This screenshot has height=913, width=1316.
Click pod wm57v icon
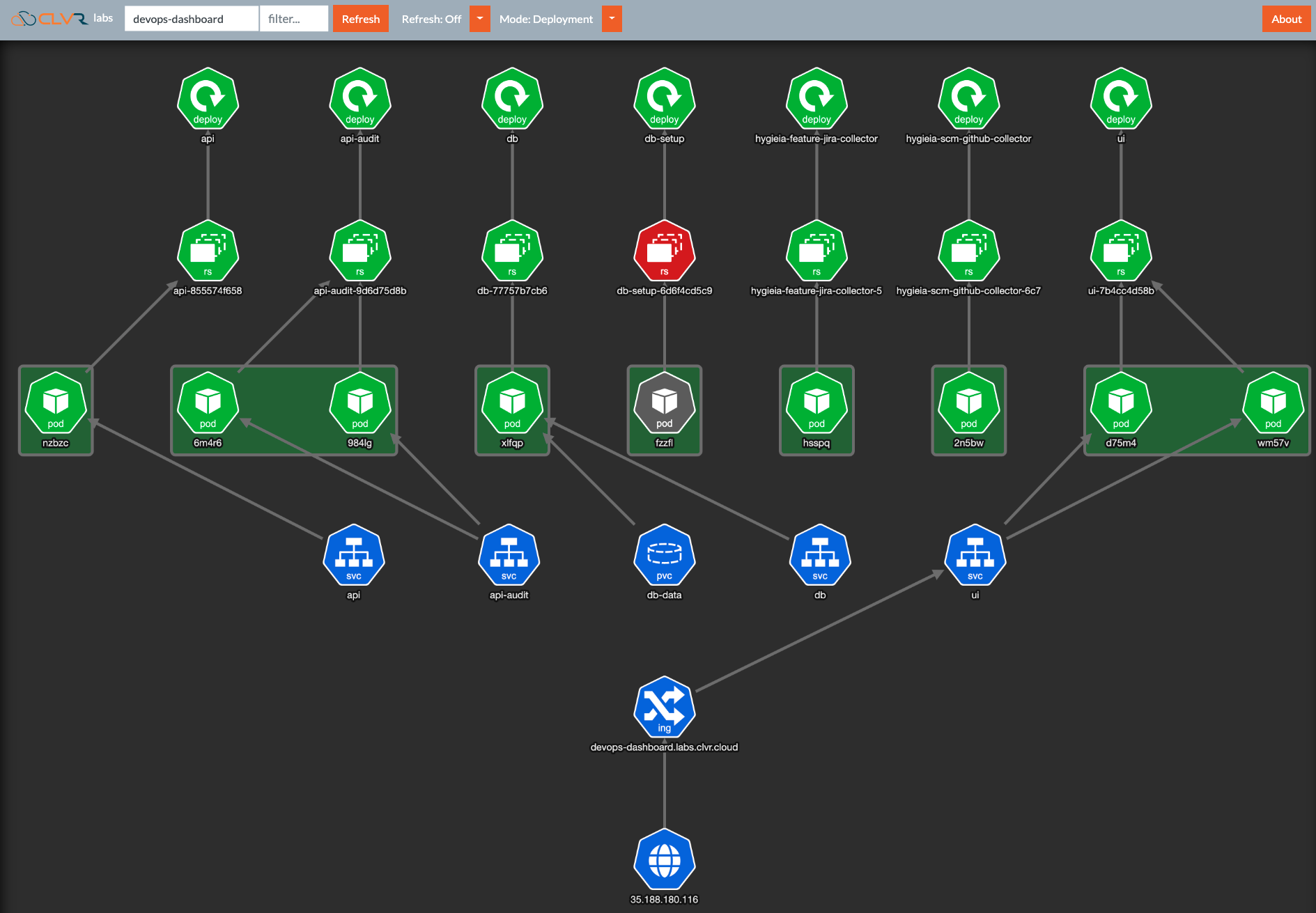pyautogui.click(x=1274, y=403)
